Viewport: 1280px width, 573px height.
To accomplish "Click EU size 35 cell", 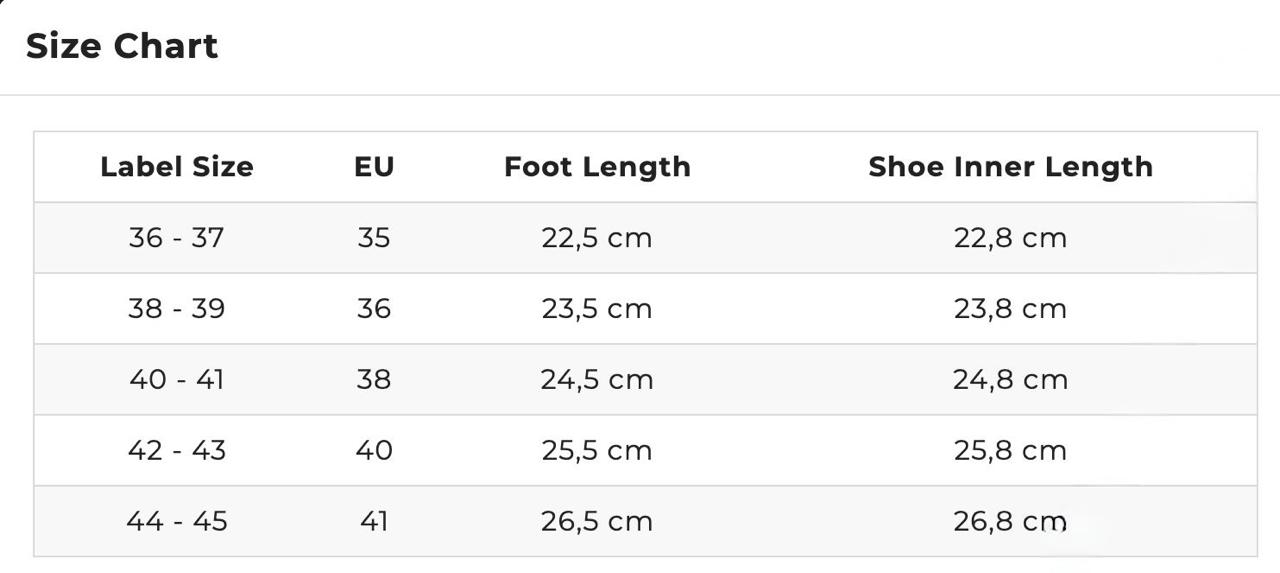I will [x=374, y=238].
